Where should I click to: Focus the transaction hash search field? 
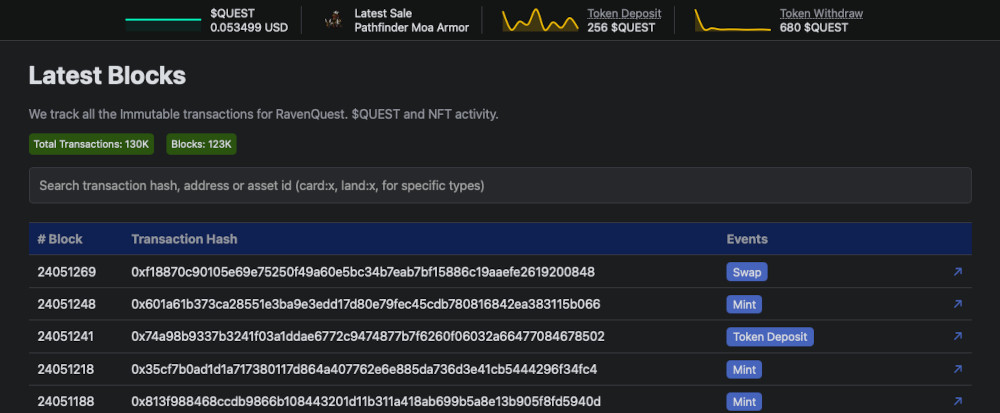click(x=500, y=186)
